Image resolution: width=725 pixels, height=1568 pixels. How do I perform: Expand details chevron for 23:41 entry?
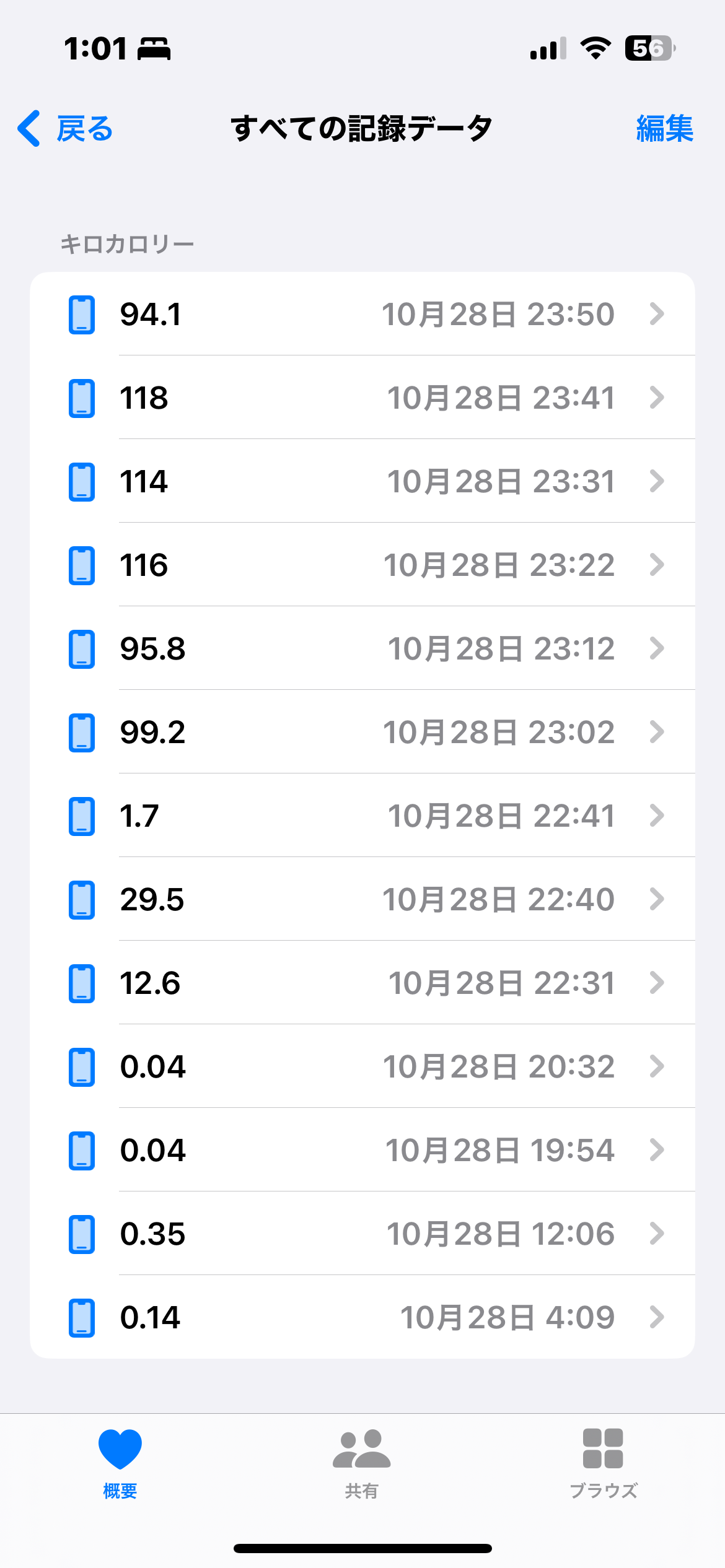pyautogui.click(x=657, y=398)
